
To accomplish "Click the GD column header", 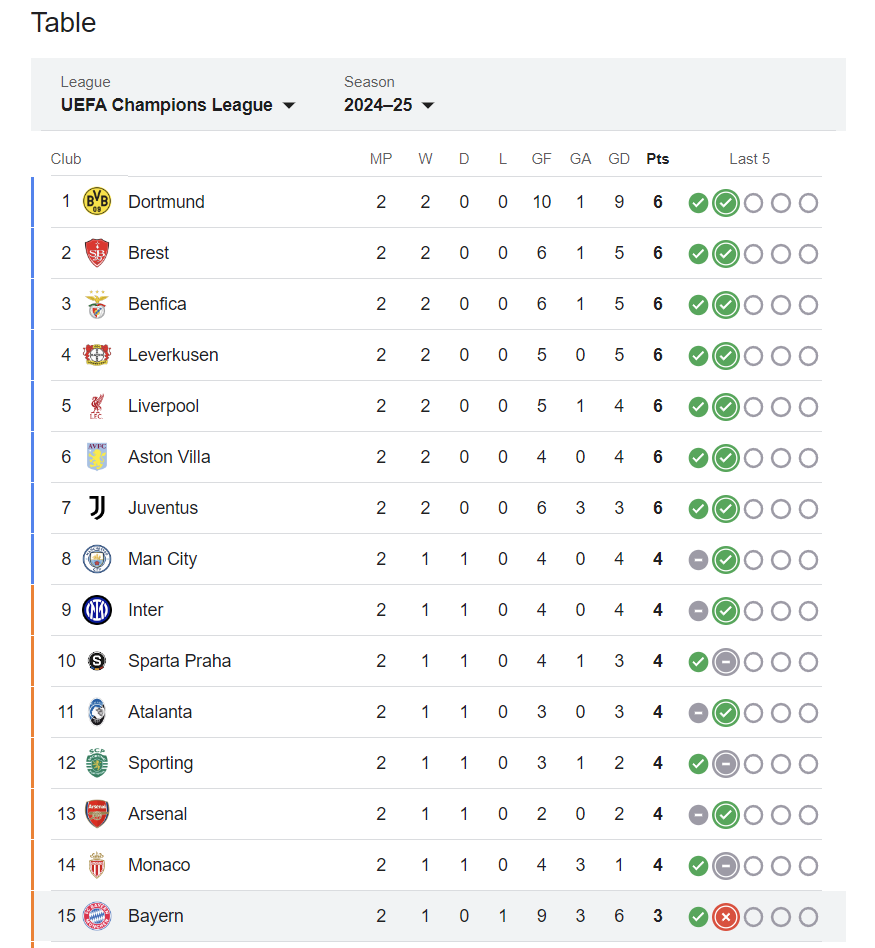I will [x=619, y=159].
